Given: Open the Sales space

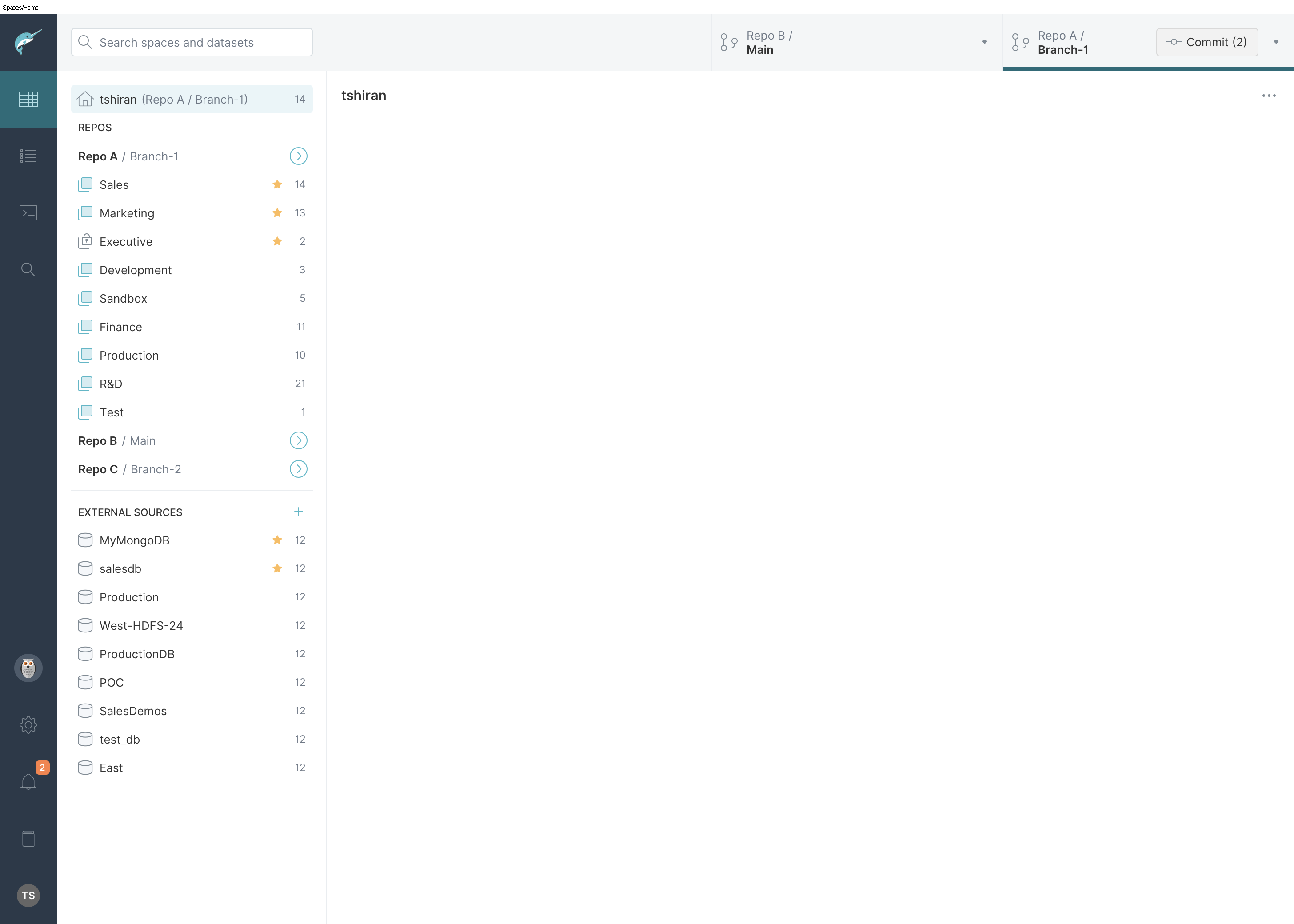Looking at the screenshot, I should (x=192, y=184).
